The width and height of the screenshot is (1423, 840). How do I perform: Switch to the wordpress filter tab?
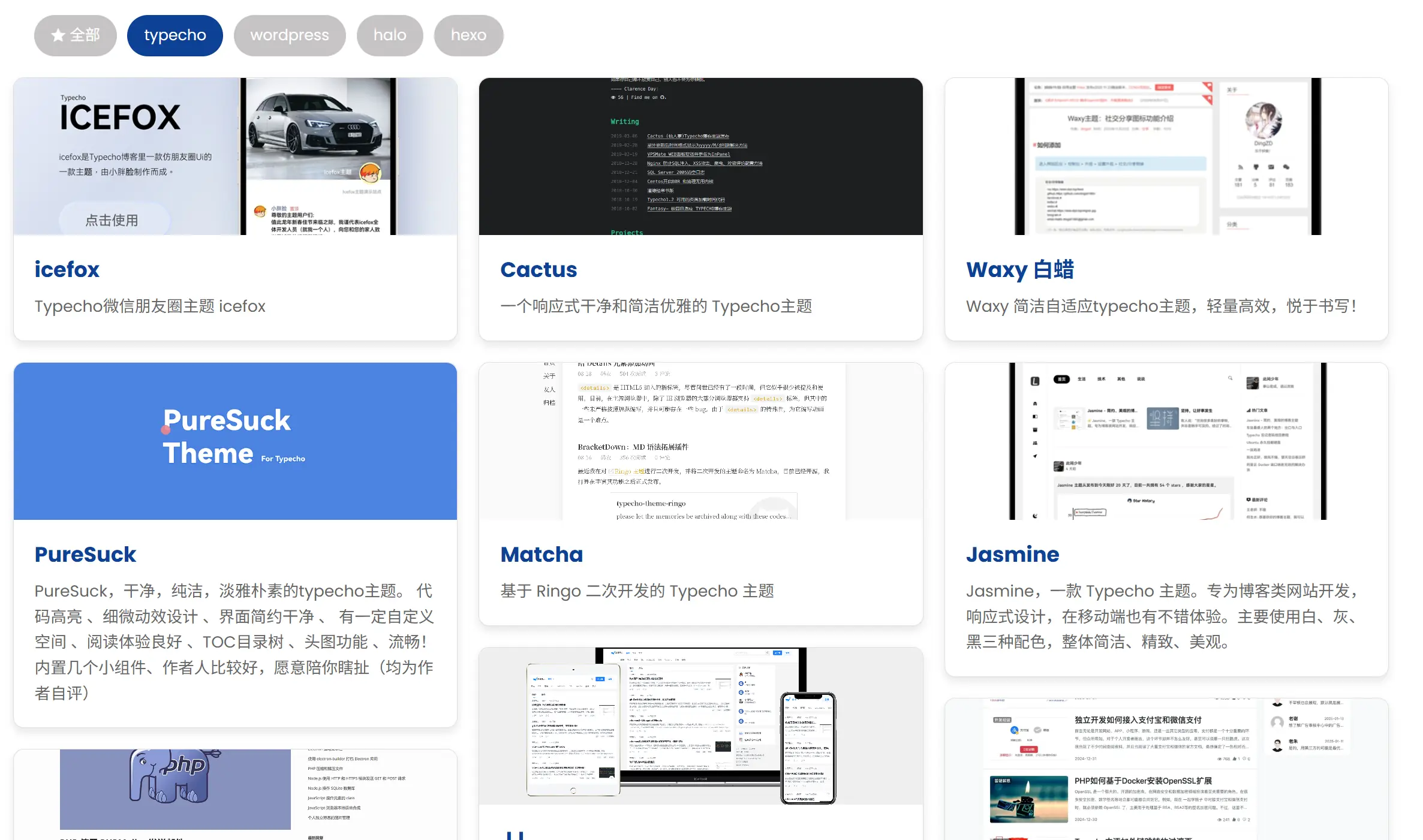coord(289,35)
